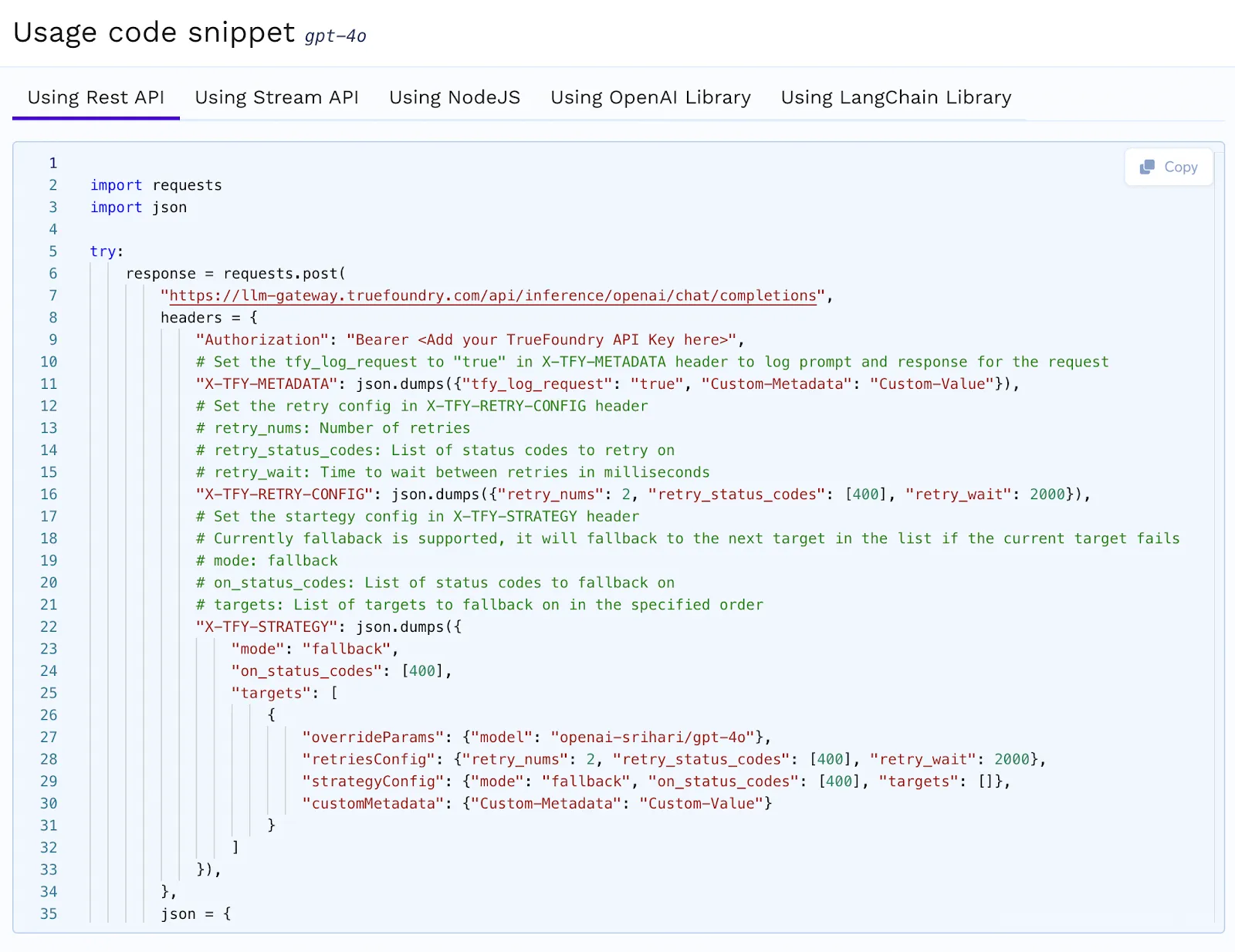This screenshot has width=1235, height=952.
Task: Click the retry_wait value 2000 on line 16
Action: [1046, 494]
